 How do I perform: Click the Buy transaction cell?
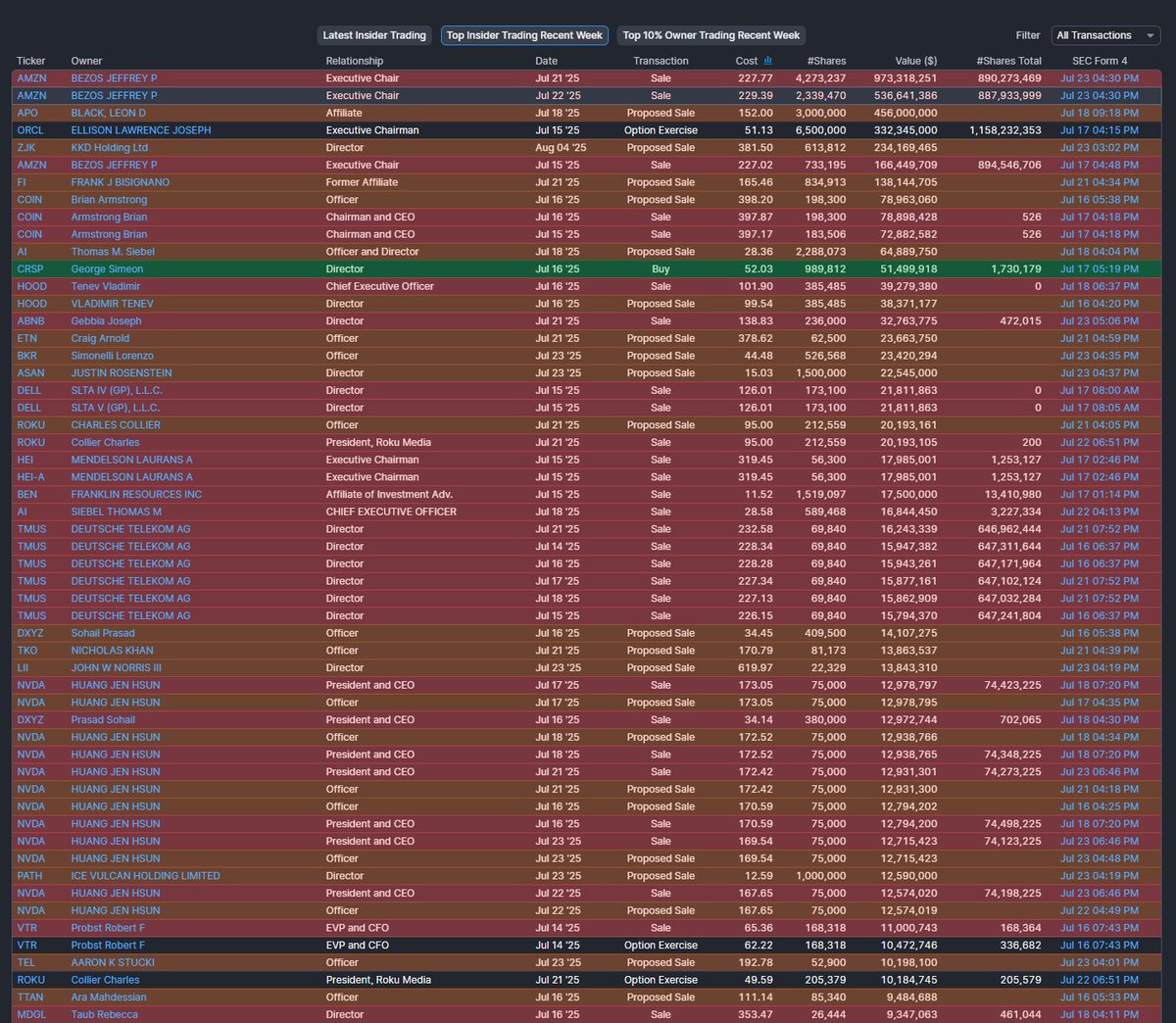pyautogui.click(x=661, y=269)
